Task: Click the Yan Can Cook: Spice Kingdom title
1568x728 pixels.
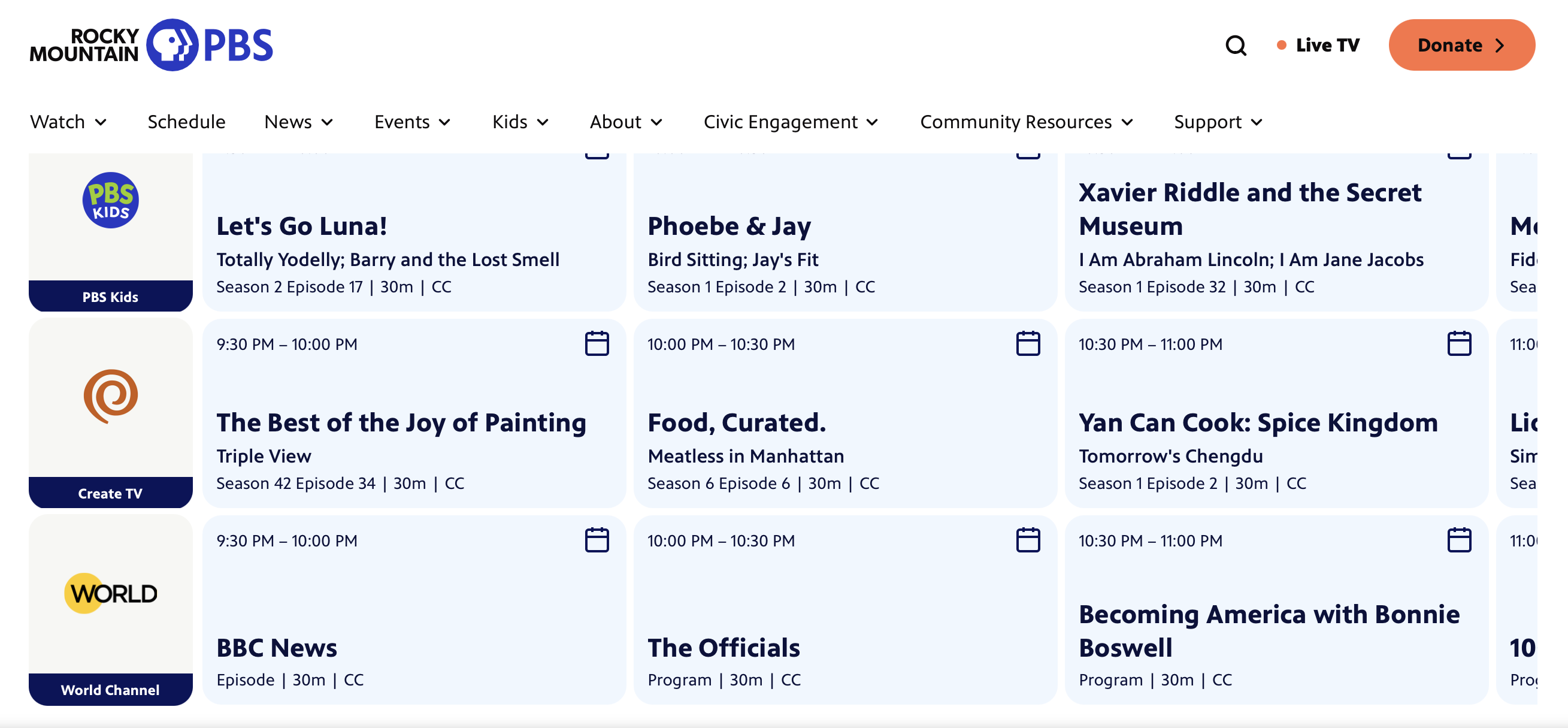Action: [1258, 422]
